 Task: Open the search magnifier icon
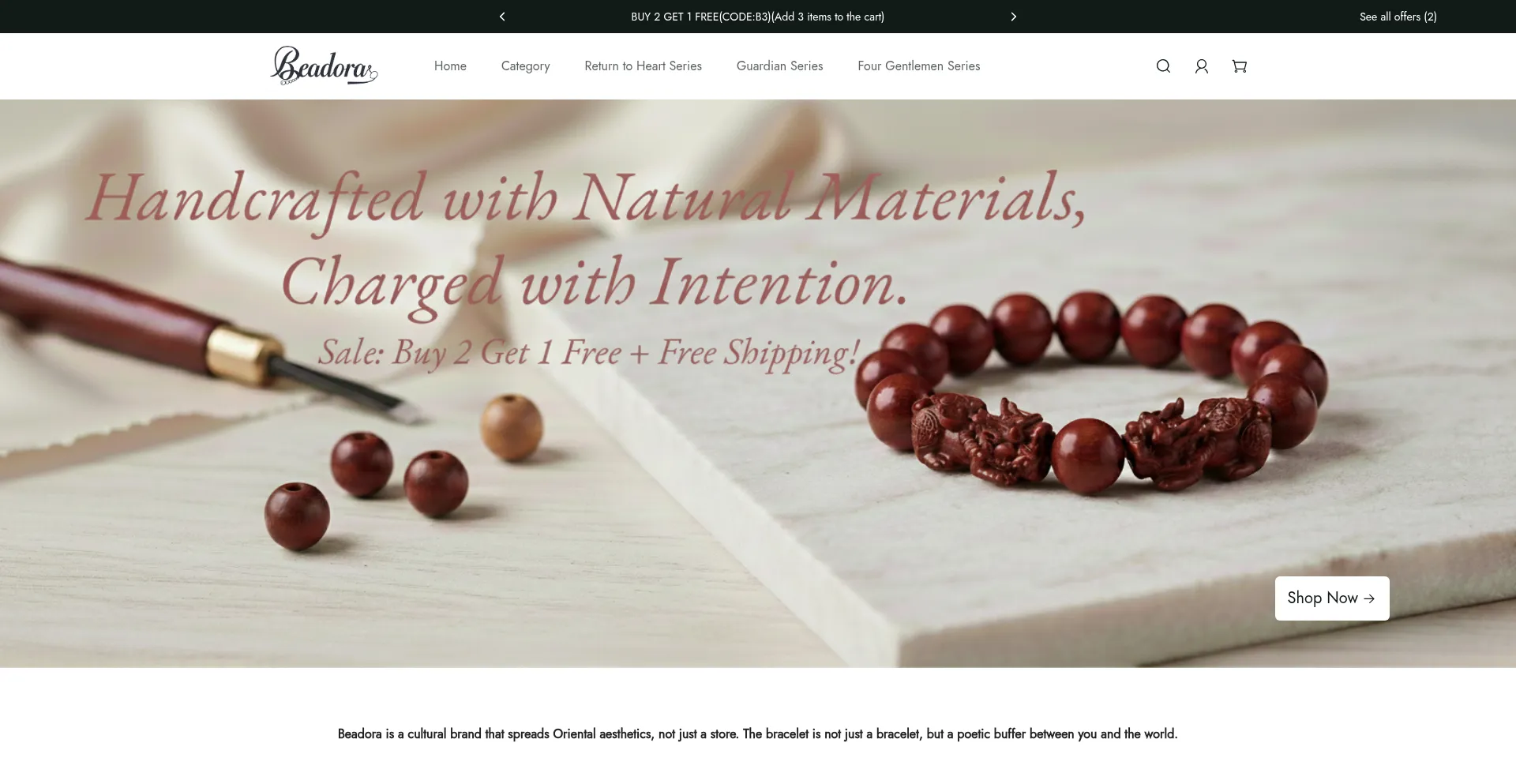coord(1163,66)
